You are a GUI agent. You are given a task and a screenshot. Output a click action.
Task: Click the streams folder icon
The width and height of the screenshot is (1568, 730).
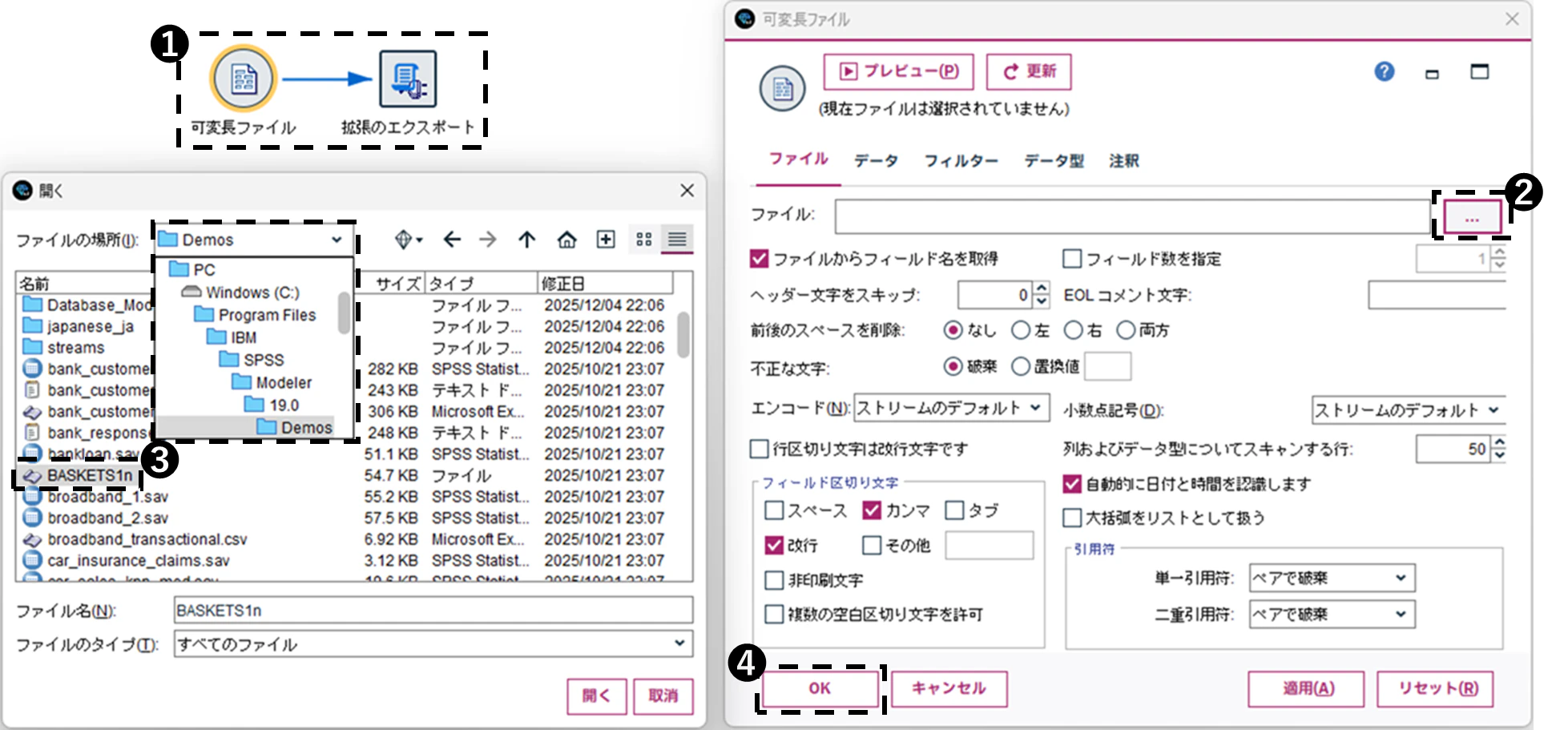pos(32,347)
